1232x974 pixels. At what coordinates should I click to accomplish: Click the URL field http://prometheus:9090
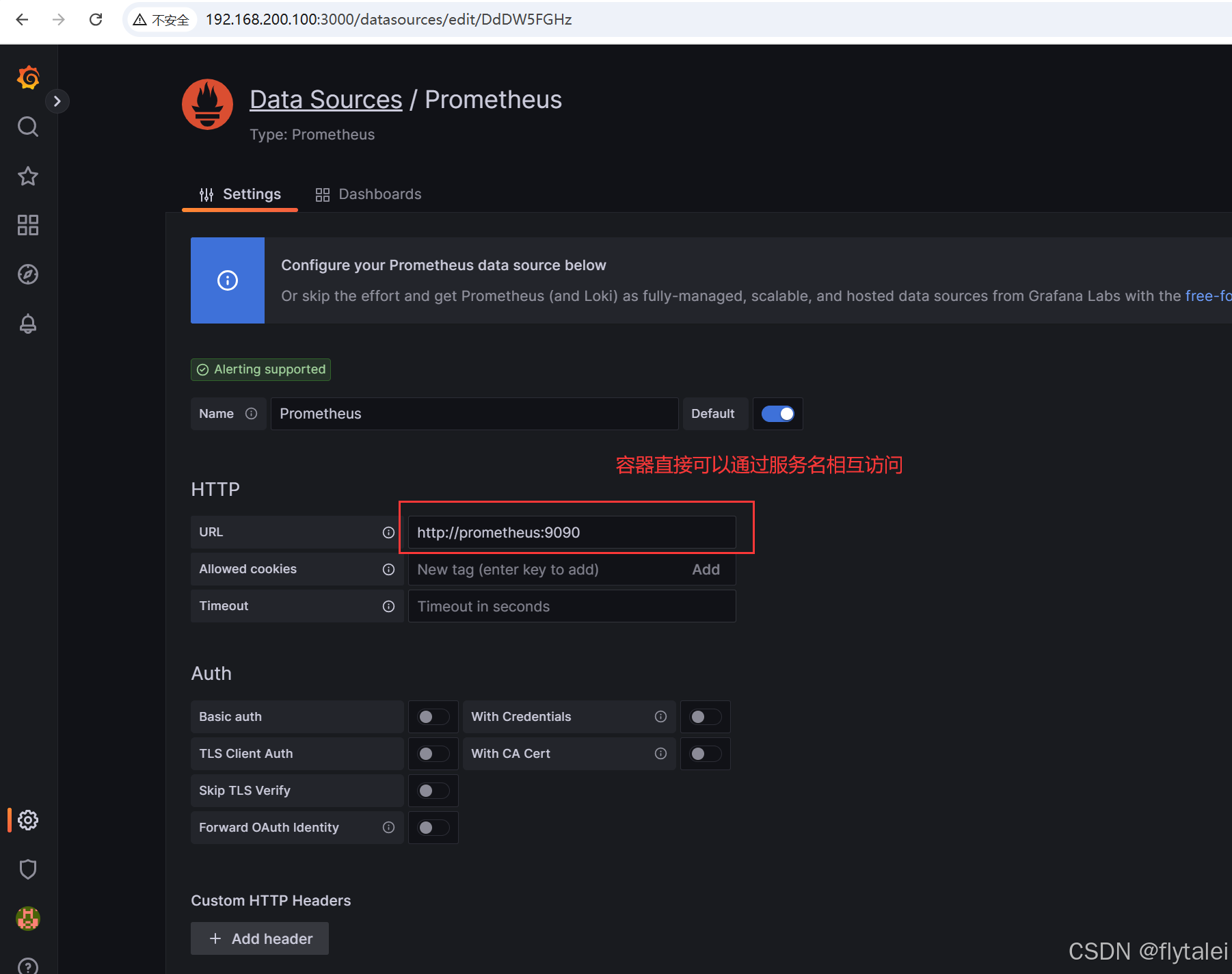(572, 532)
